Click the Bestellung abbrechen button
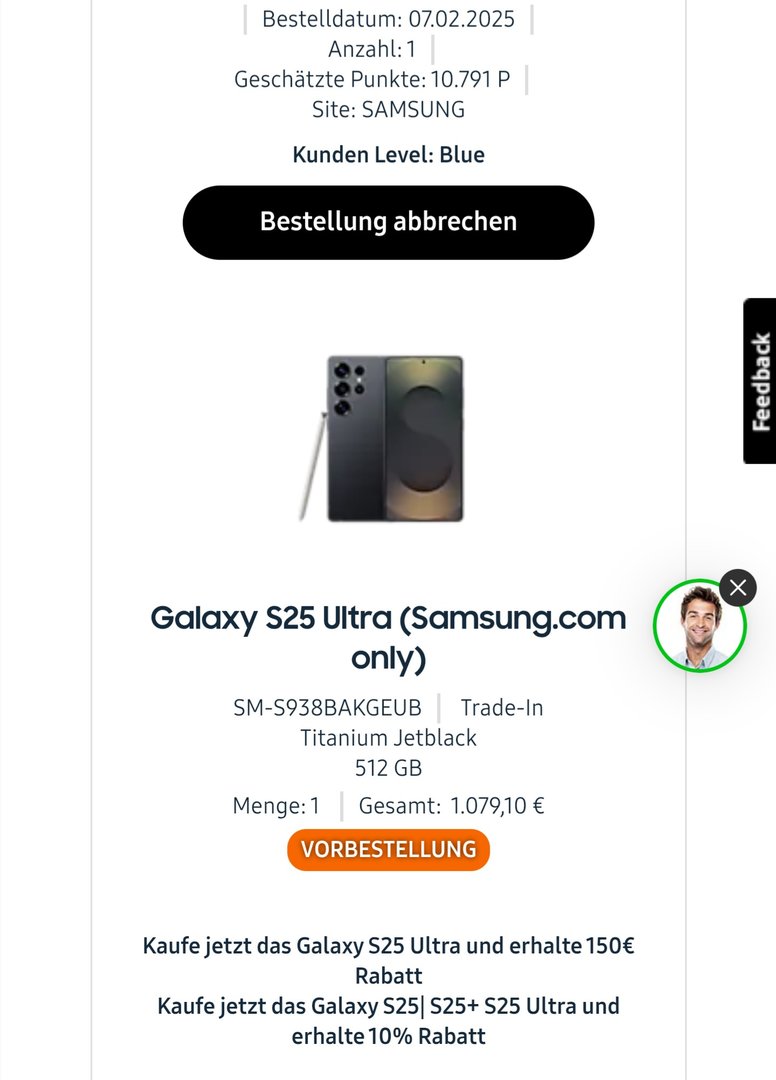The height and width of the screenshot is (1080, 776). (388, 222)
